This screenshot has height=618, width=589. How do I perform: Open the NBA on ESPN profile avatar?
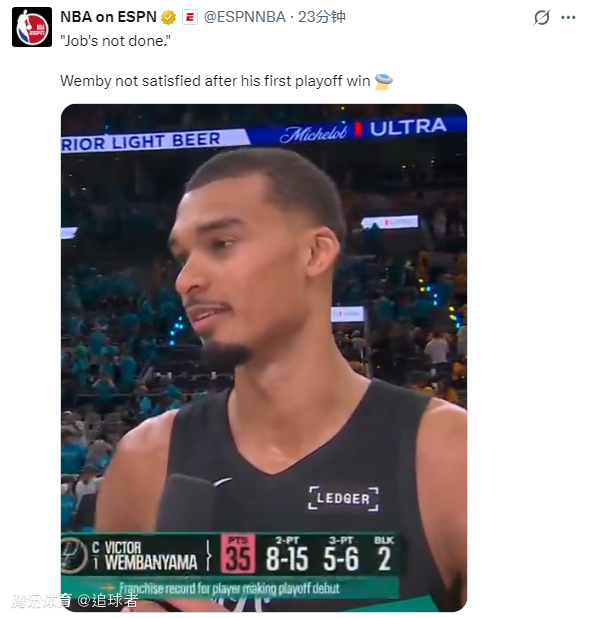32,27
